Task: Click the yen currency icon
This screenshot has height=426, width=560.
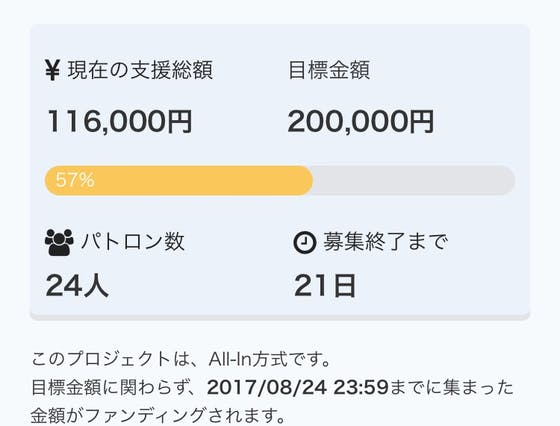Action: pos(52,70)
